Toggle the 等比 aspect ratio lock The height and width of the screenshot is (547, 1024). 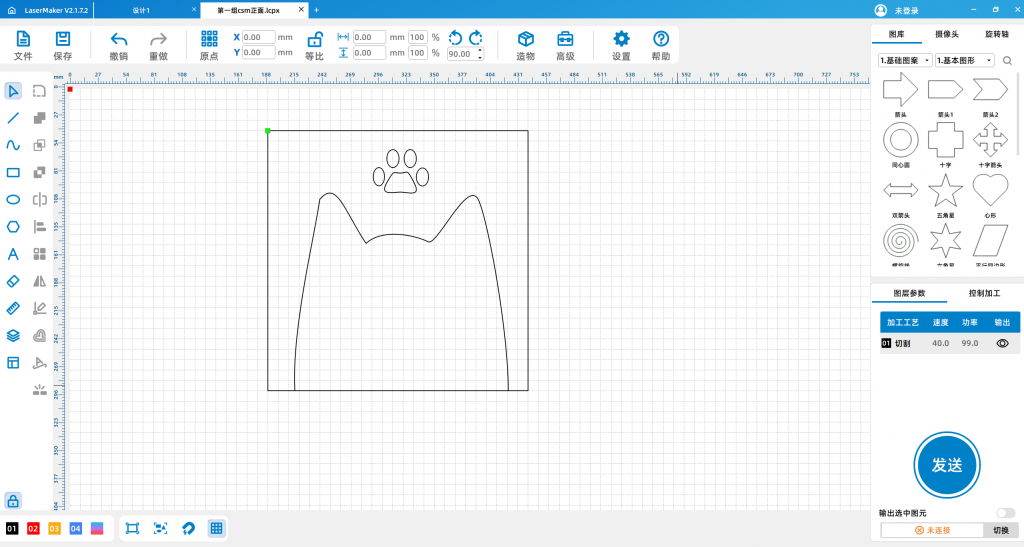(315, 46)
